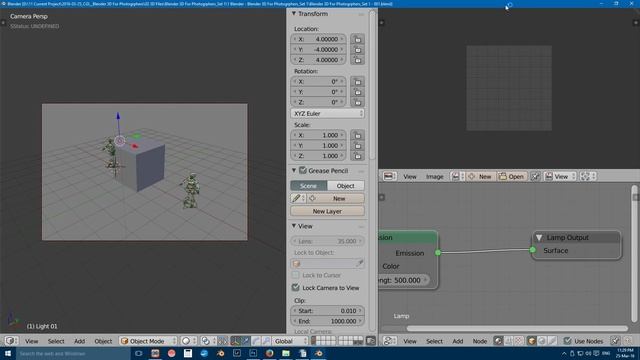Viewport: 640px width, 360px height.
Task: Uncheck Lock Camera to View
Action: click(296, 288)
